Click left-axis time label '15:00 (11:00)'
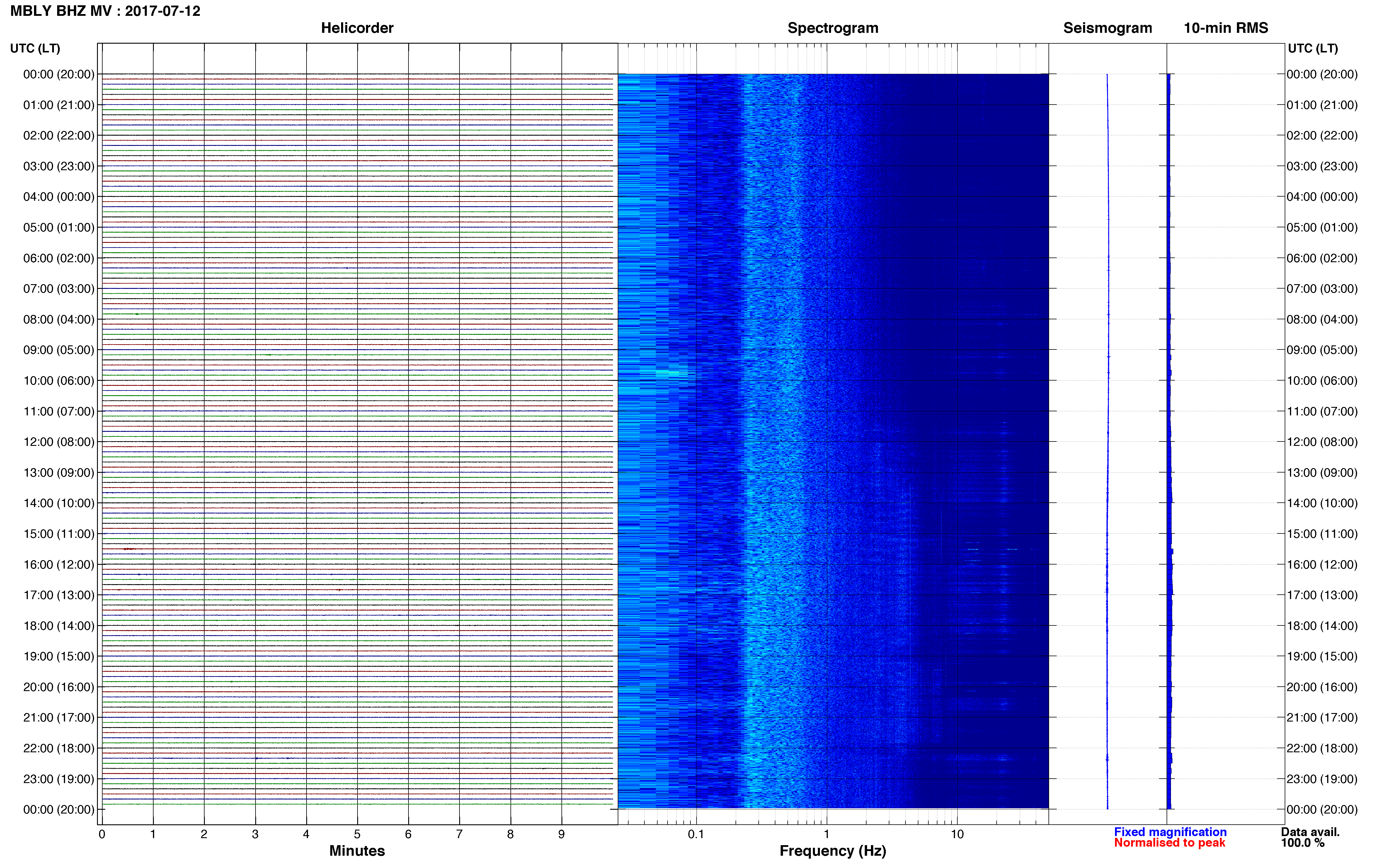Viewport: 1389px width, 868px height. tap(59, 534)
